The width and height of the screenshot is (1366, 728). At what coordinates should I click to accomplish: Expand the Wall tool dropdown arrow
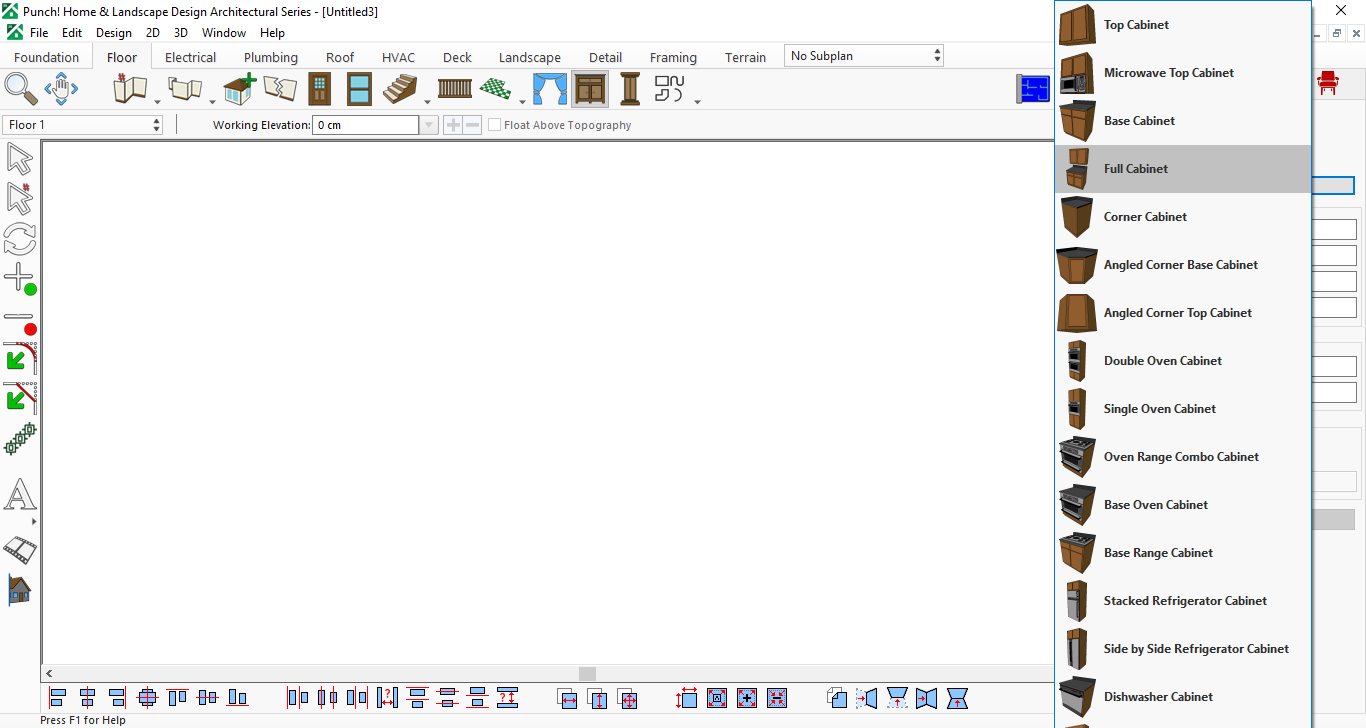coord(158,101)
